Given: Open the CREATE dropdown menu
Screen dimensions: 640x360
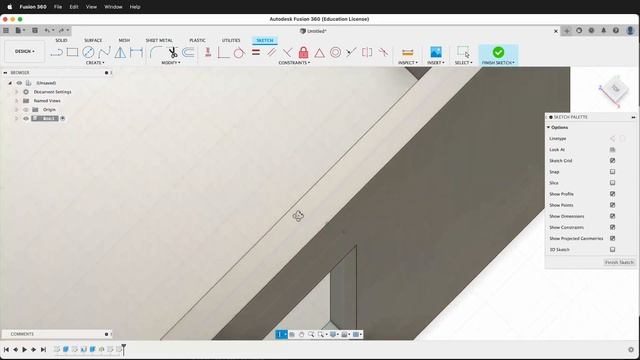Looking at the screenshot, I should pyautogui.click(x=95, y=63).
